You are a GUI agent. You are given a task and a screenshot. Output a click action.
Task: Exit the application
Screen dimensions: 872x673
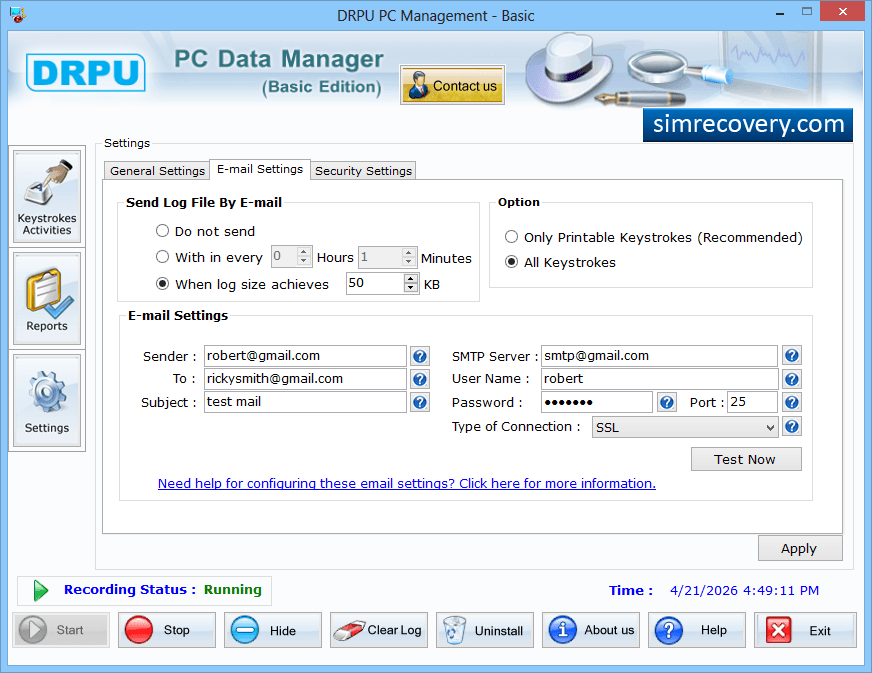(x=805, y=630)
